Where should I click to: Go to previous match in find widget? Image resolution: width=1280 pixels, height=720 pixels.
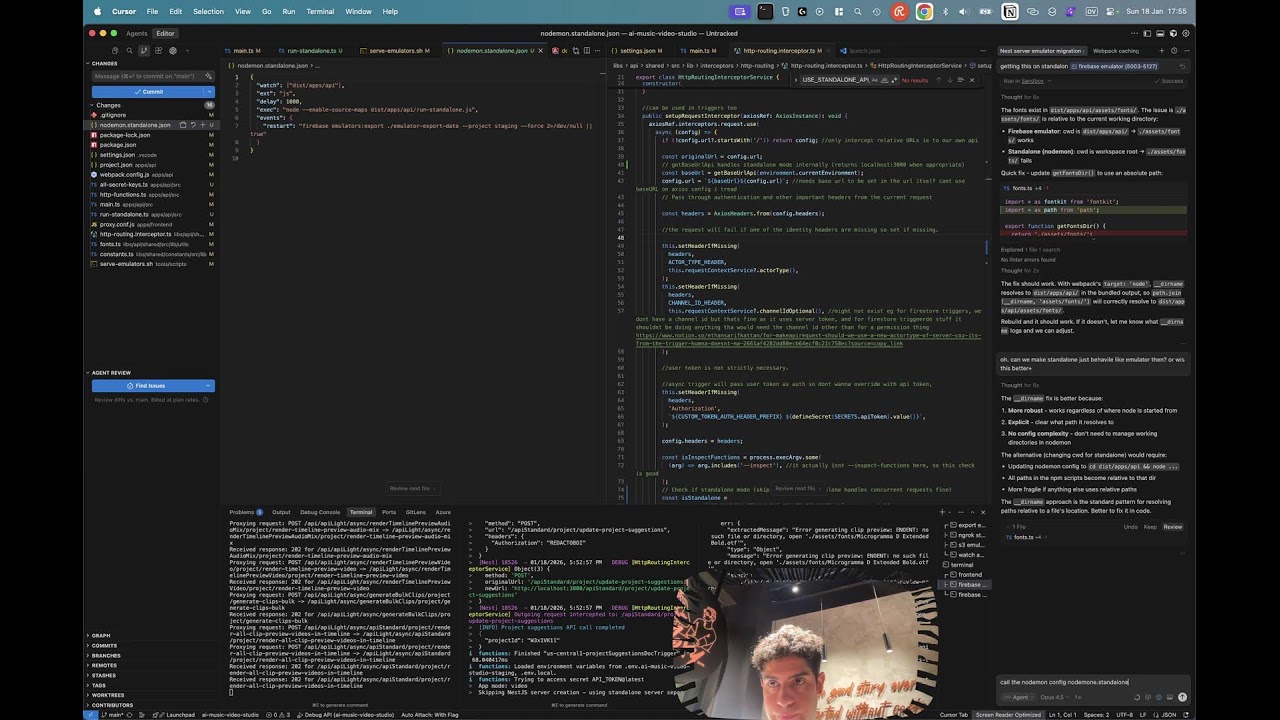[x=939, y=80]
